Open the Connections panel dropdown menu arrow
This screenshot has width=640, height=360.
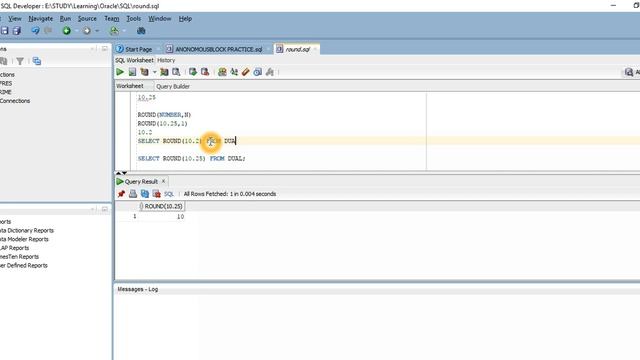click(92, 49)
